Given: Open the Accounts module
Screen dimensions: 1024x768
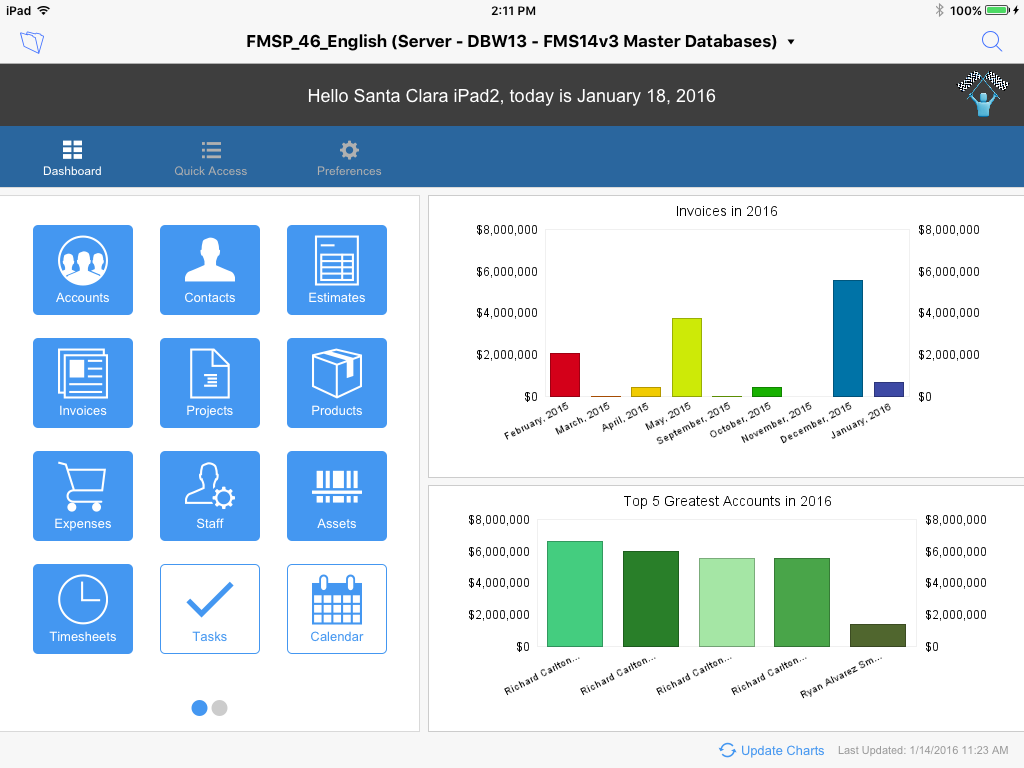Looking at the screenshot, I should pyautogui.click(x=83, y=270).
